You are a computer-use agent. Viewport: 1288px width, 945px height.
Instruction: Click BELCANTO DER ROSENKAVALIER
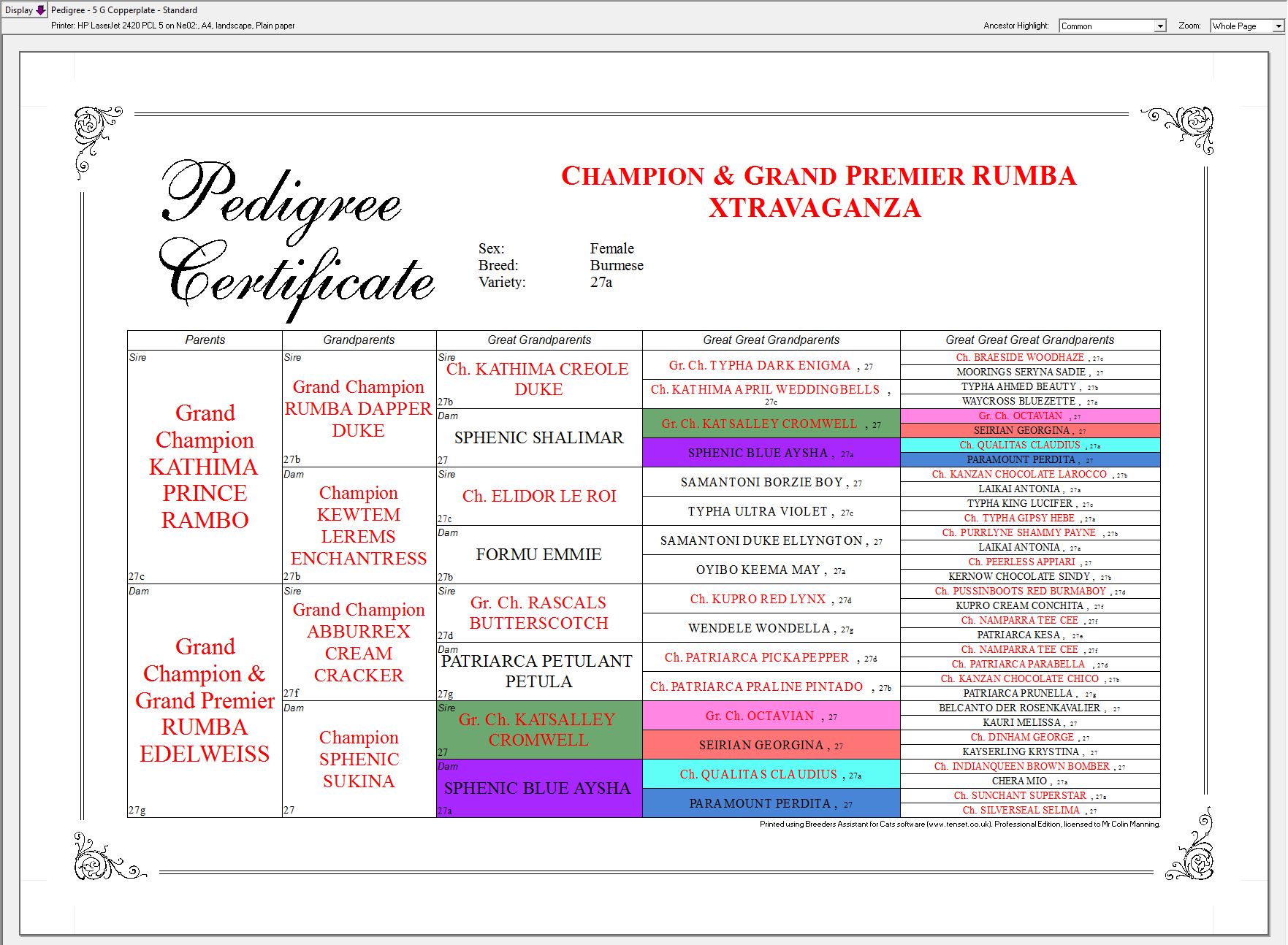pos(1030,708)
